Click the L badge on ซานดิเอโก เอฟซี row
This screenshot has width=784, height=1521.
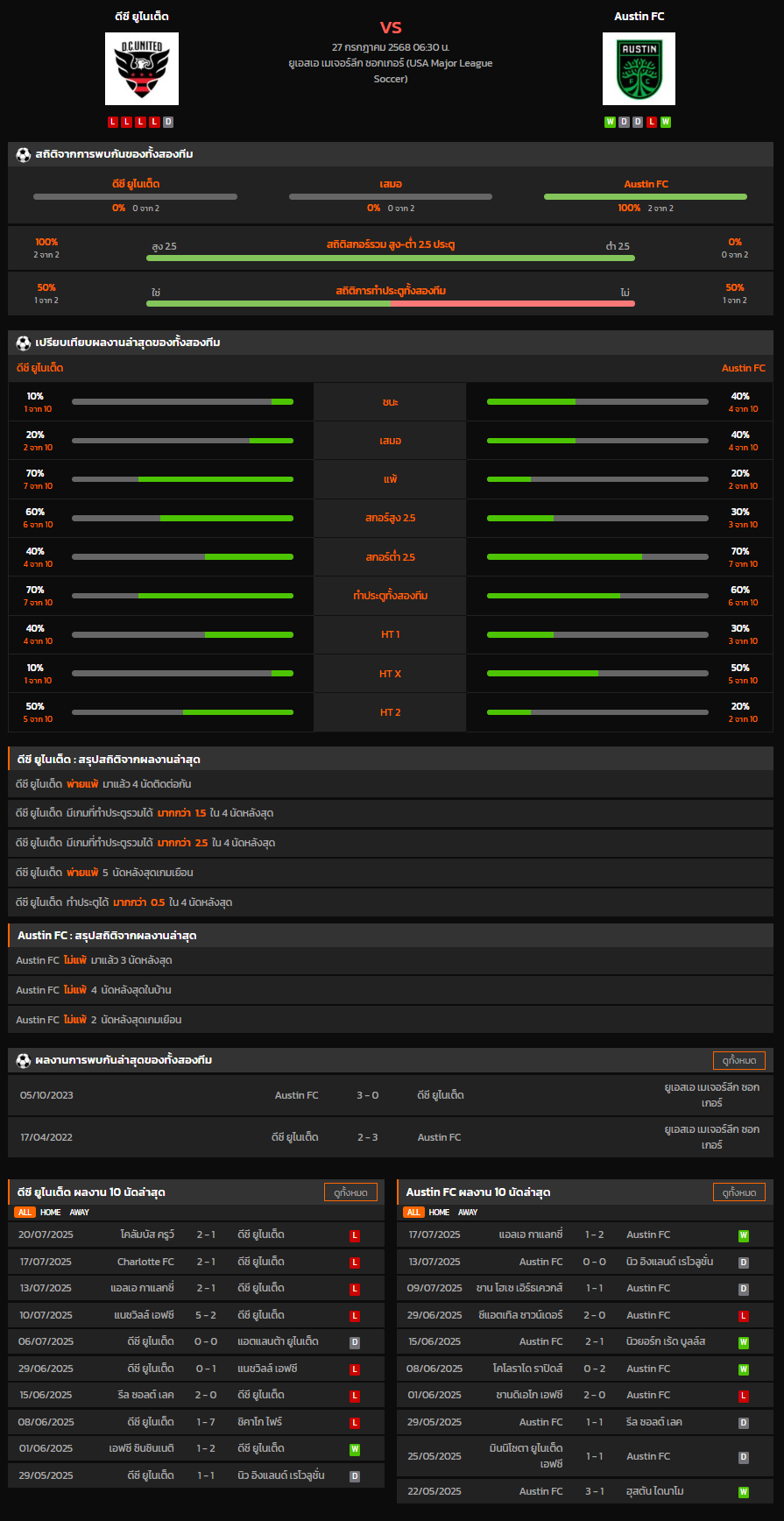[x=744, y=1396]
